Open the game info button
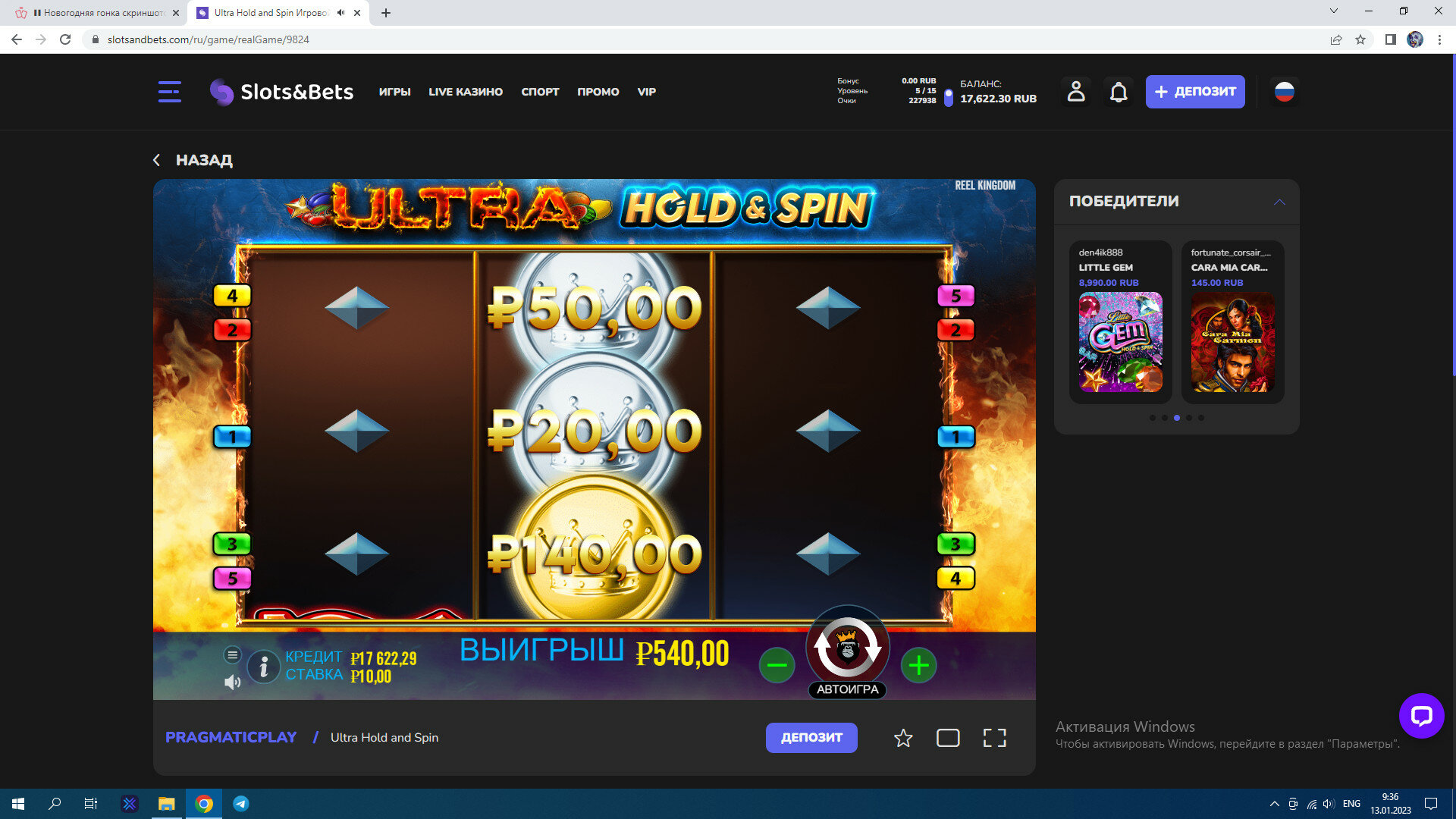Screen dimensions: 1456x819 [263, 667]
